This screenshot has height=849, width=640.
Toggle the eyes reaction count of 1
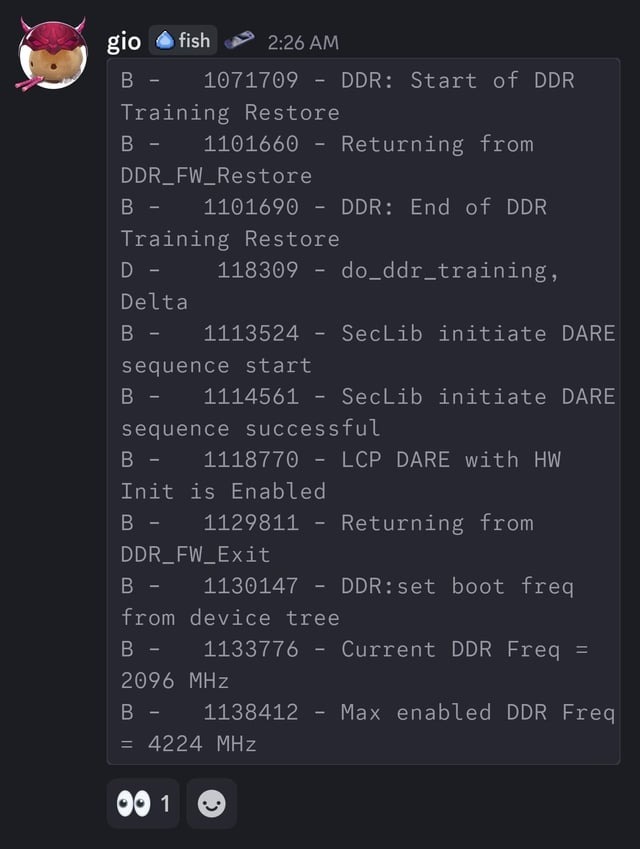point(165,804)
